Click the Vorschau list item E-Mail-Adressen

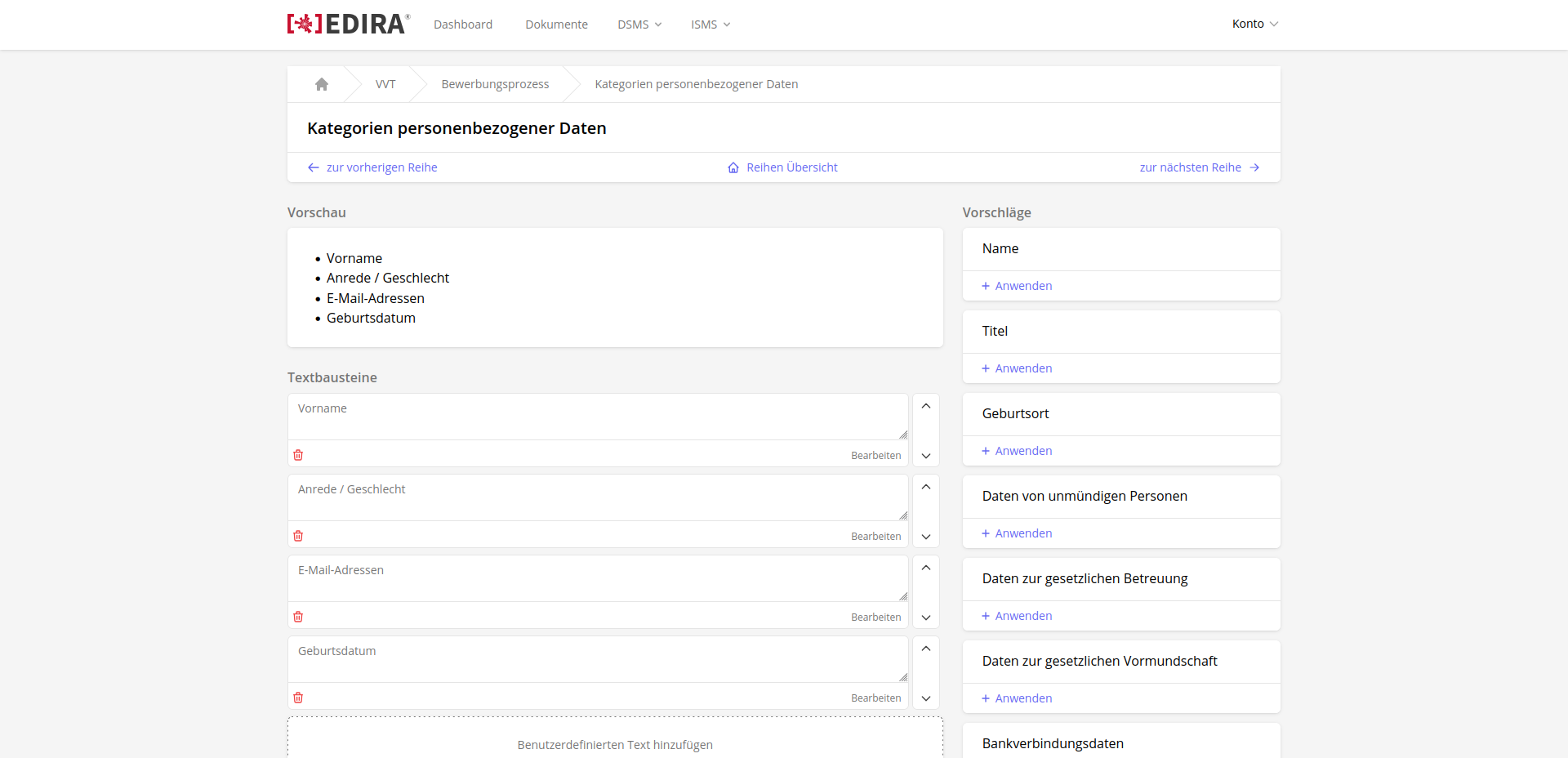click(x=376, y=298)
